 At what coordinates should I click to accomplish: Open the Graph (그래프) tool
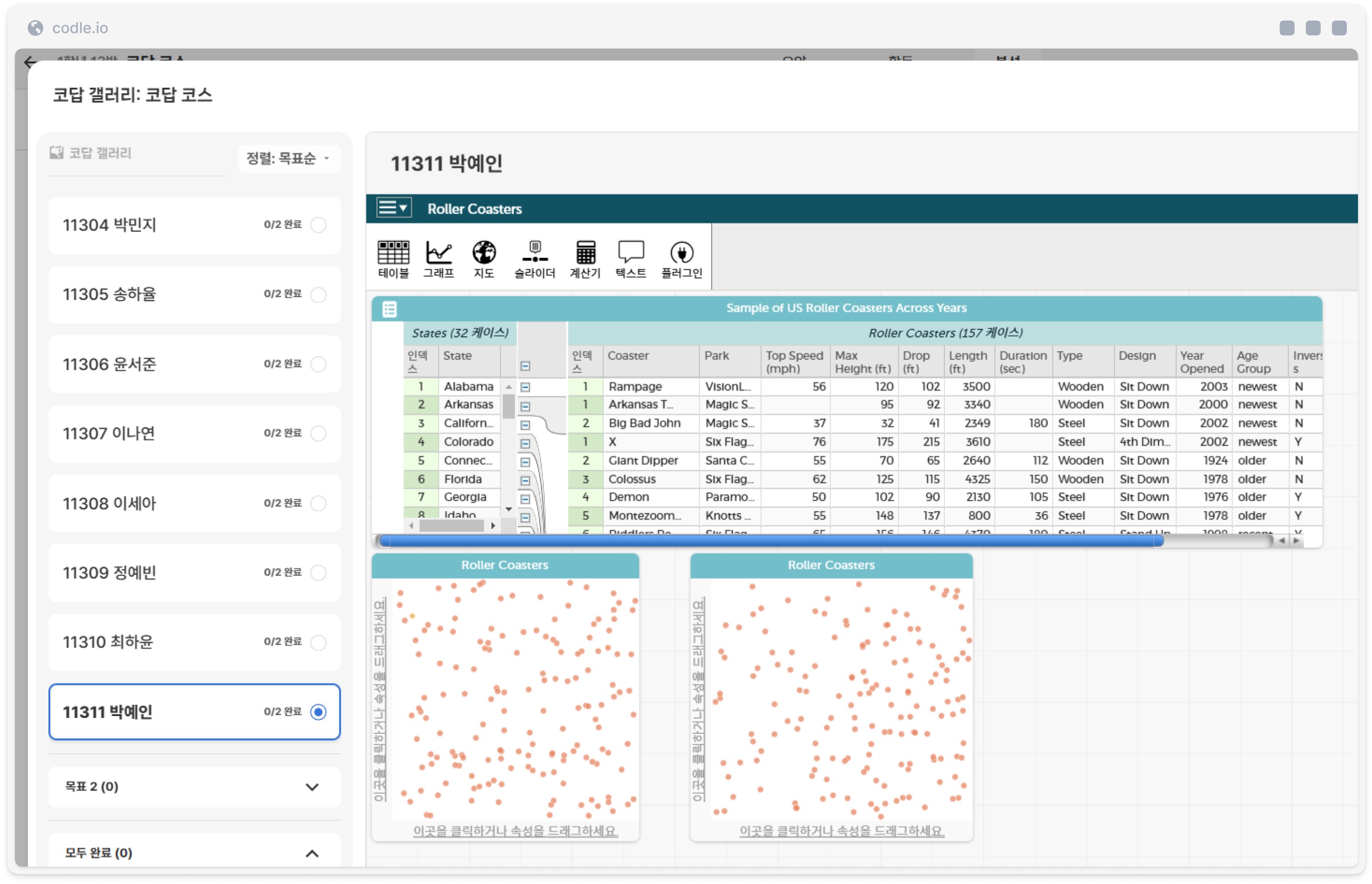(x=438, y=258)
